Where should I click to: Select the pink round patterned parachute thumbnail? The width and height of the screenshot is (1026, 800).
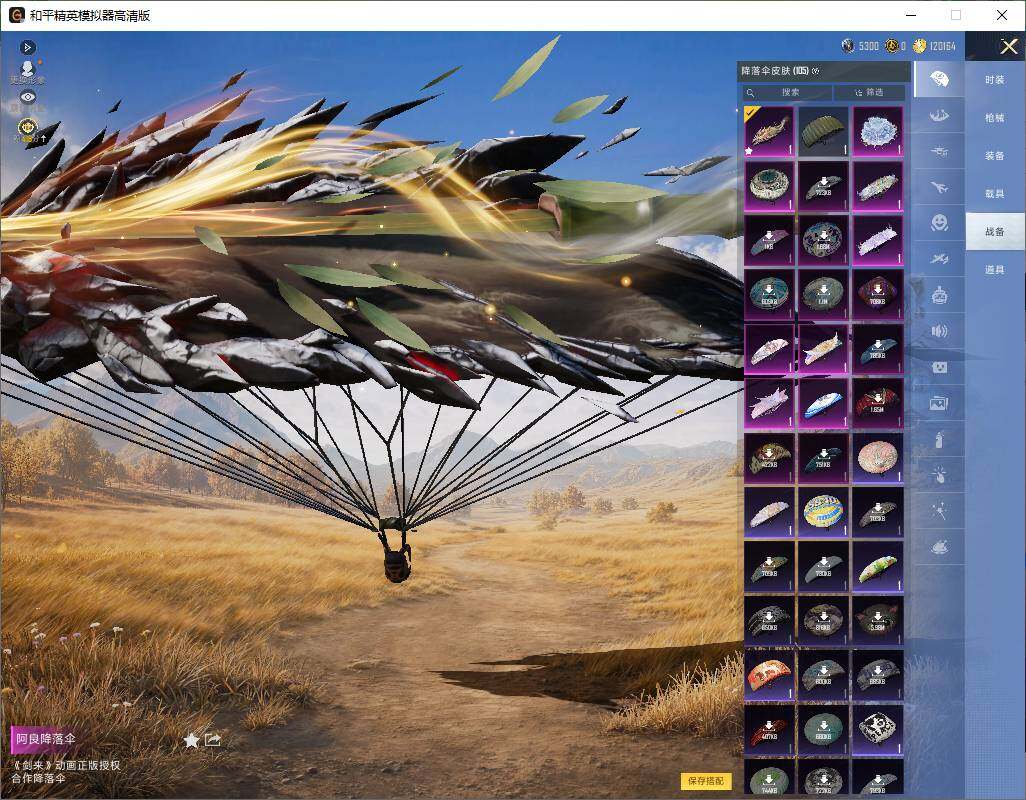(877, 457)
